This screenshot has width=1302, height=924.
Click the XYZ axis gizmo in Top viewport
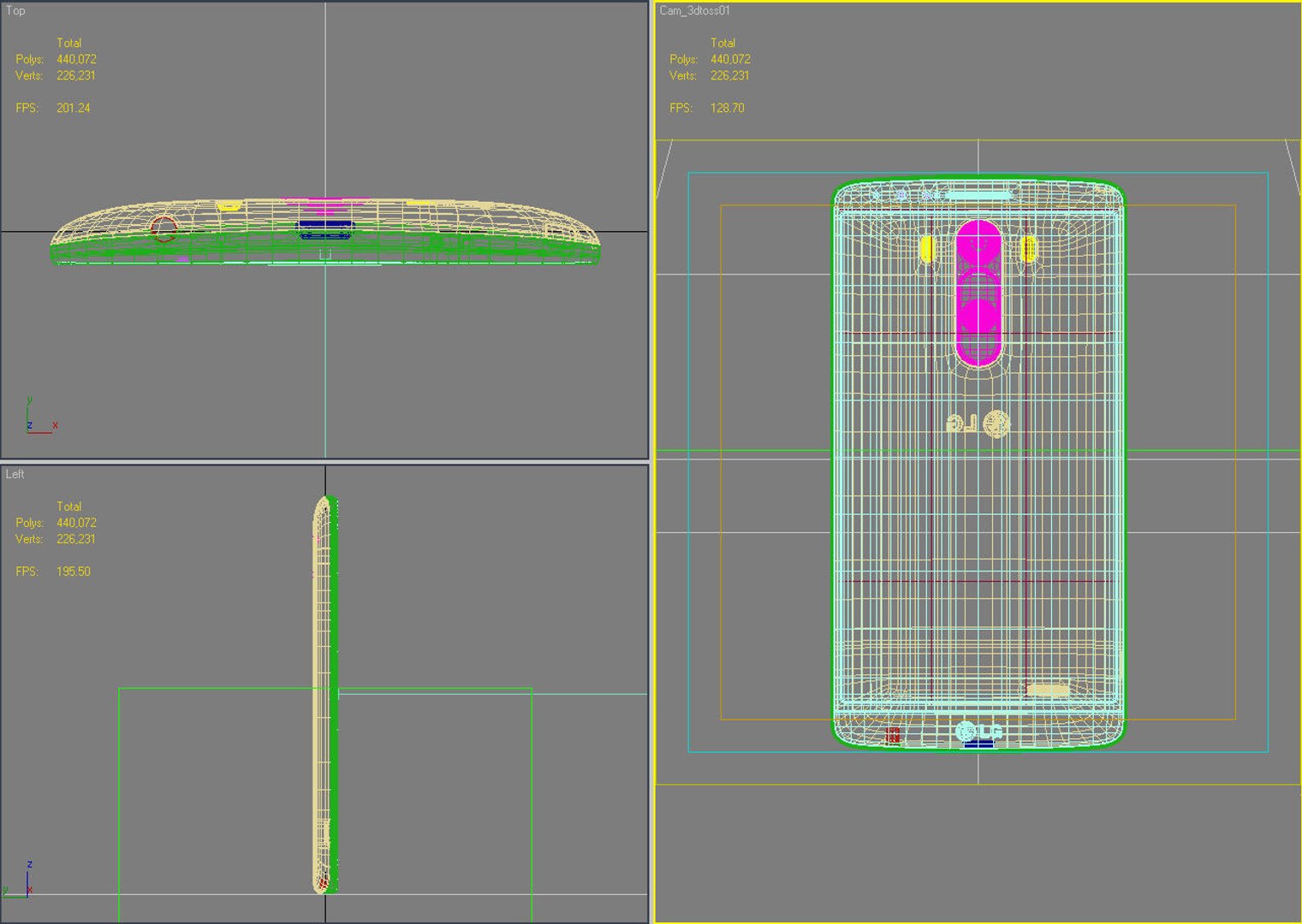pos(40,417)
